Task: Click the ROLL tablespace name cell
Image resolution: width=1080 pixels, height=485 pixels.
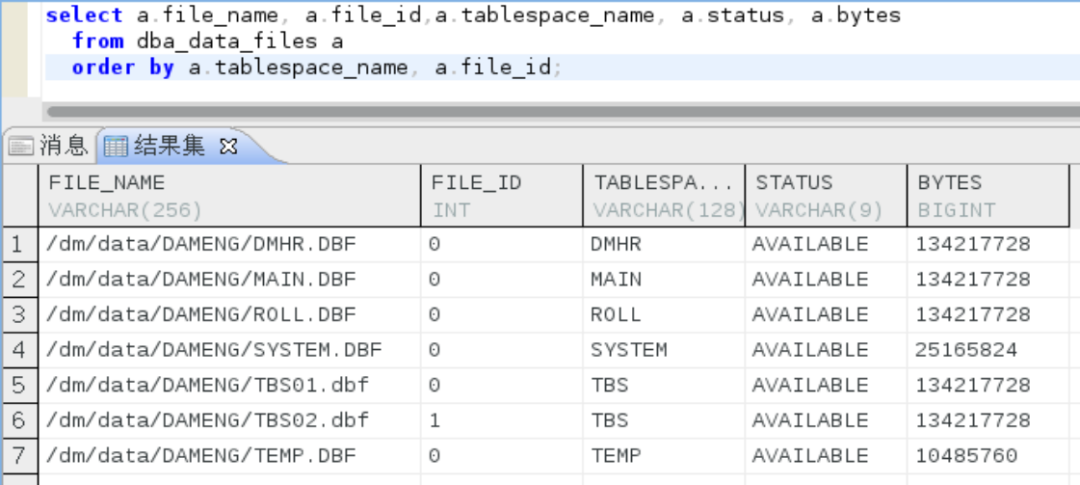Action: [x=616, y=315]
